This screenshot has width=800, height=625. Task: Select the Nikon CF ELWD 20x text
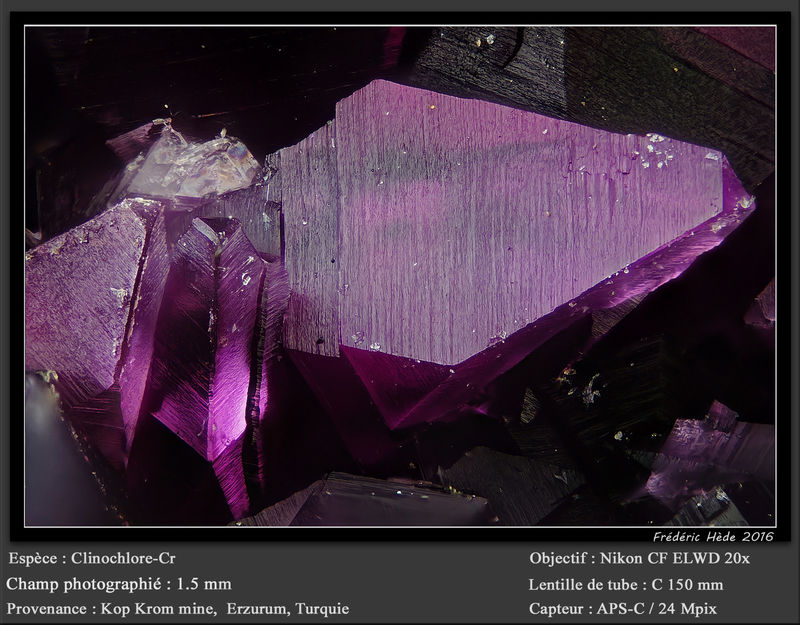coord(674,558)
